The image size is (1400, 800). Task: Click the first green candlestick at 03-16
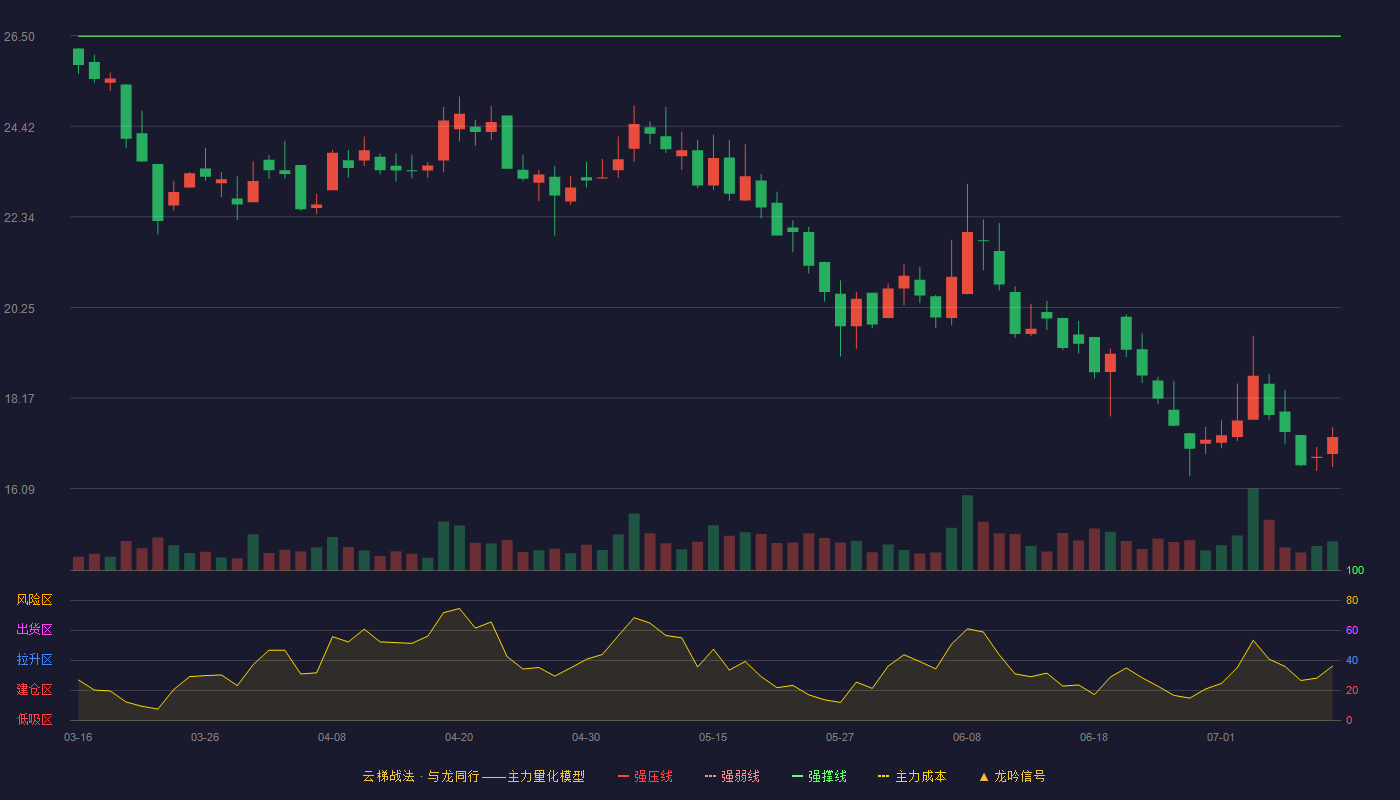coord(78,57)
